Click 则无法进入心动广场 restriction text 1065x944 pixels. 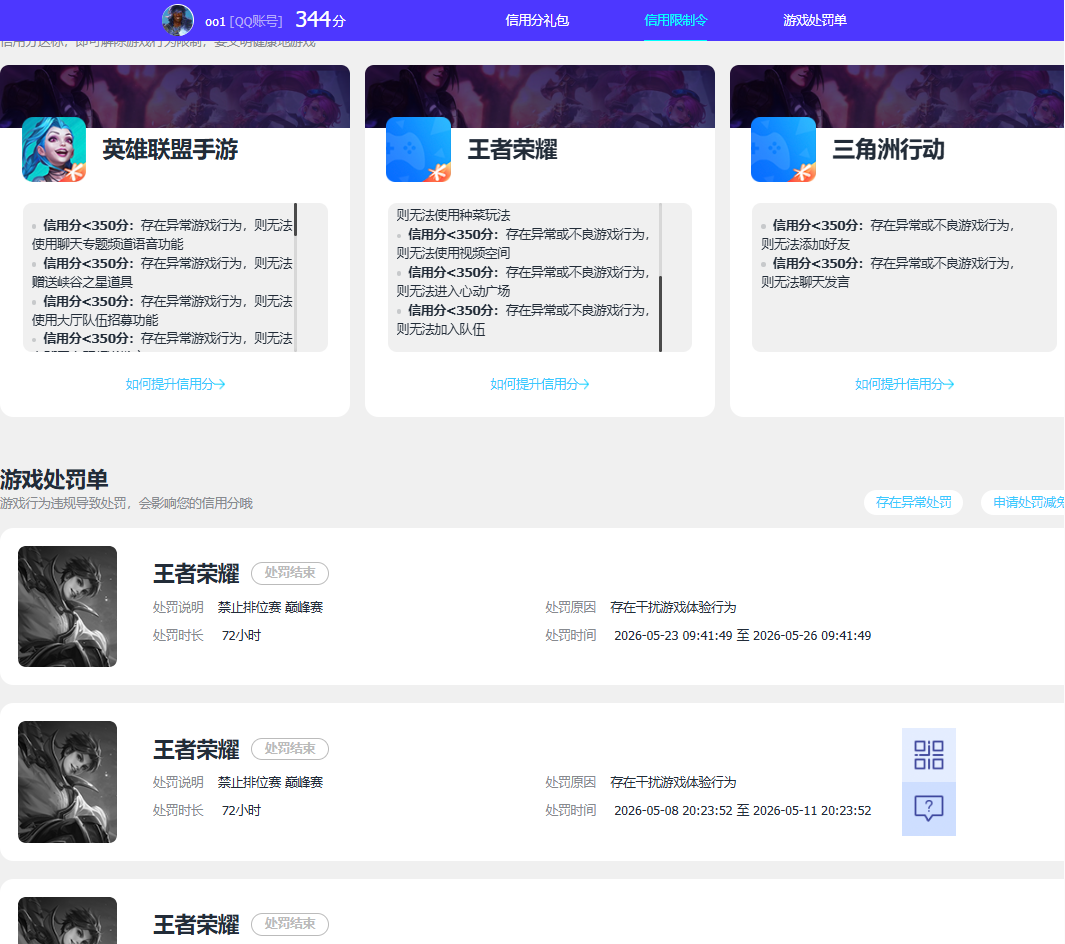coord(453,291)
